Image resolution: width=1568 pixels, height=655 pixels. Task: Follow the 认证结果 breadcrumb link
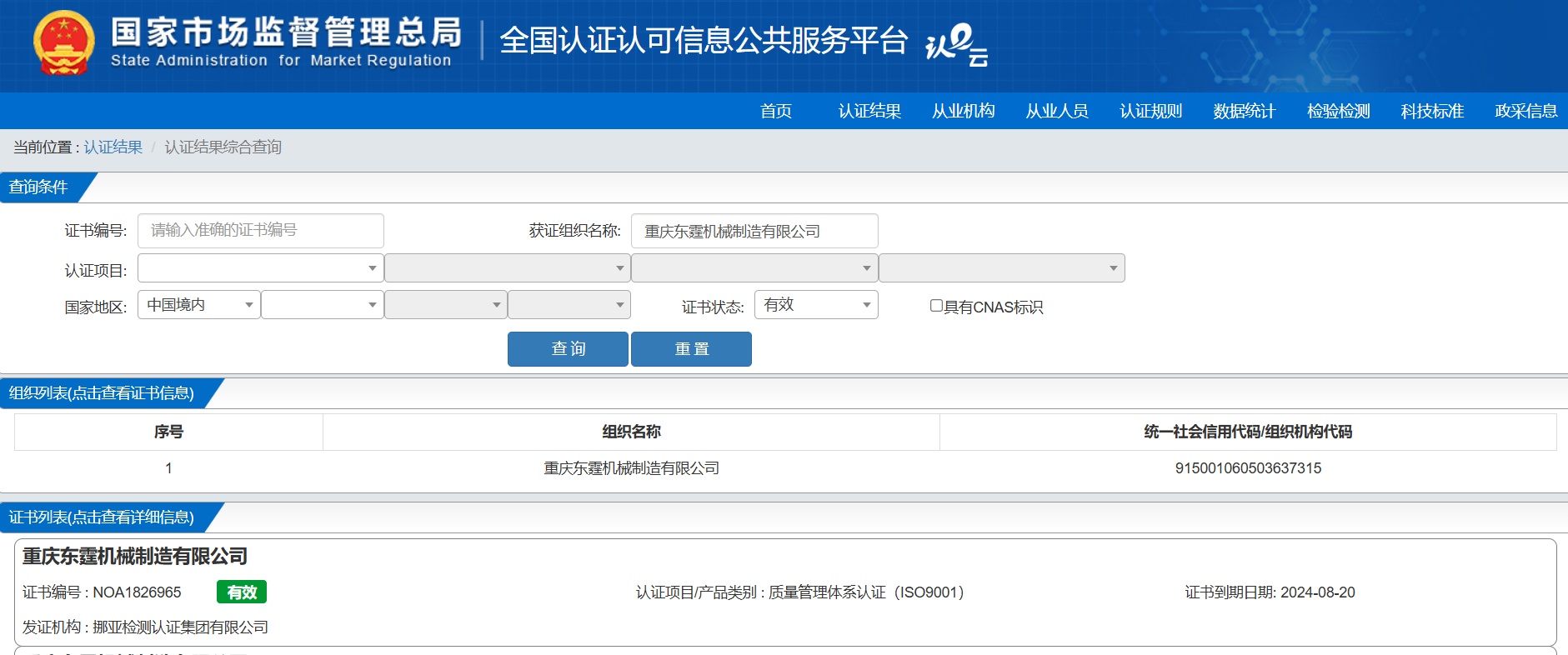[x=113, y=147]
